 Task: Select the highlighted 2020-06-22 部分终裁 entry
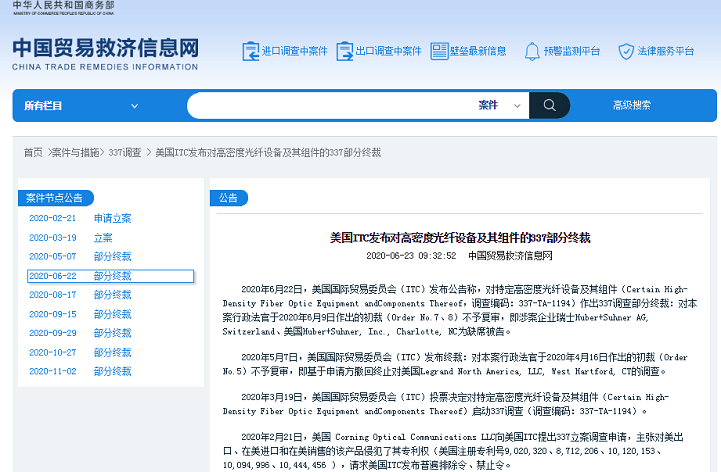click(110, 276)
